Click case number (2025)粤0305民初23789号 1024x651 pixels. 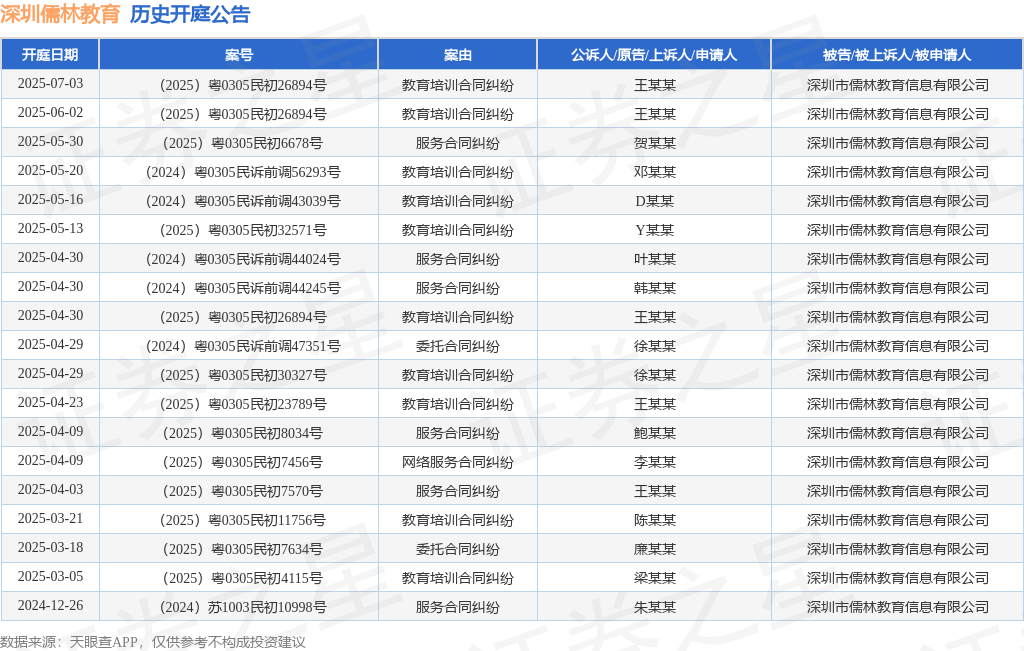click(x=243, y=404)
